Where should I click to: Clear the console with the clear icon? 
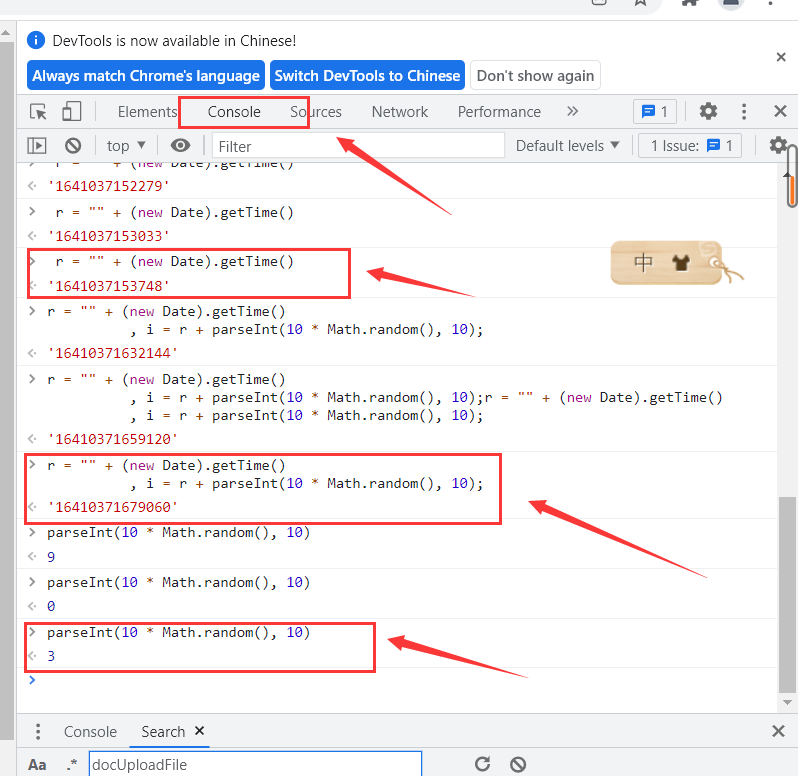tap(73, 146)
